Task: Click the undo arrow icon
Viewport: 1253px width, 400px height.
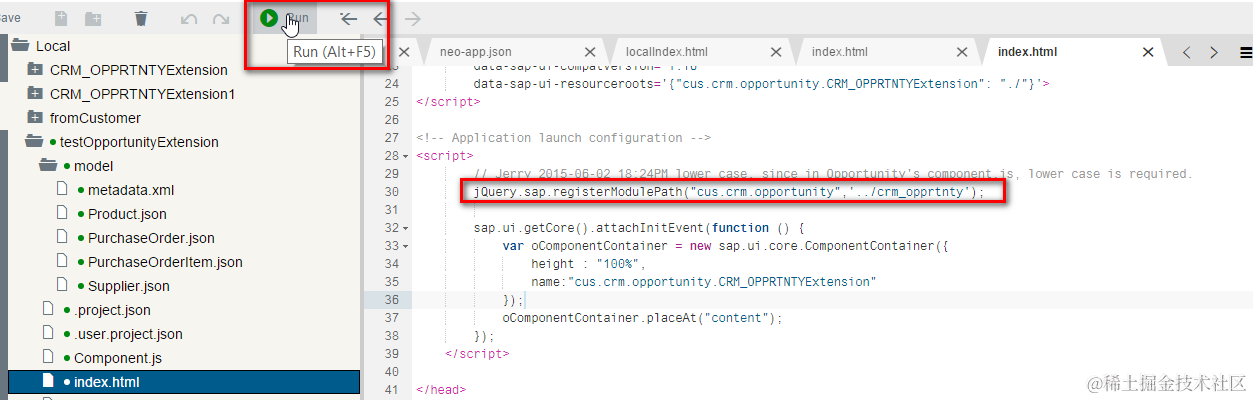Action: (189, 19)
